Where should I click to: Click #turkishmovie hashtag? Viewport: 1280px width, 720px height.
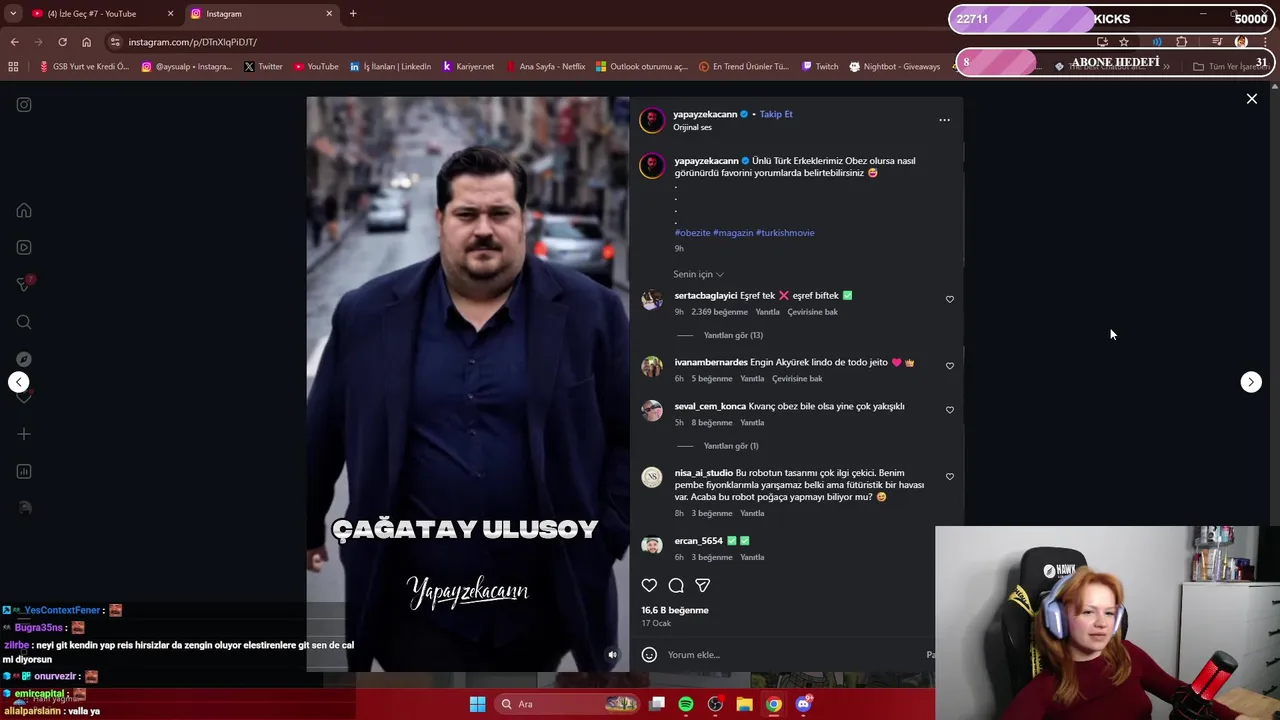[785, 233]
